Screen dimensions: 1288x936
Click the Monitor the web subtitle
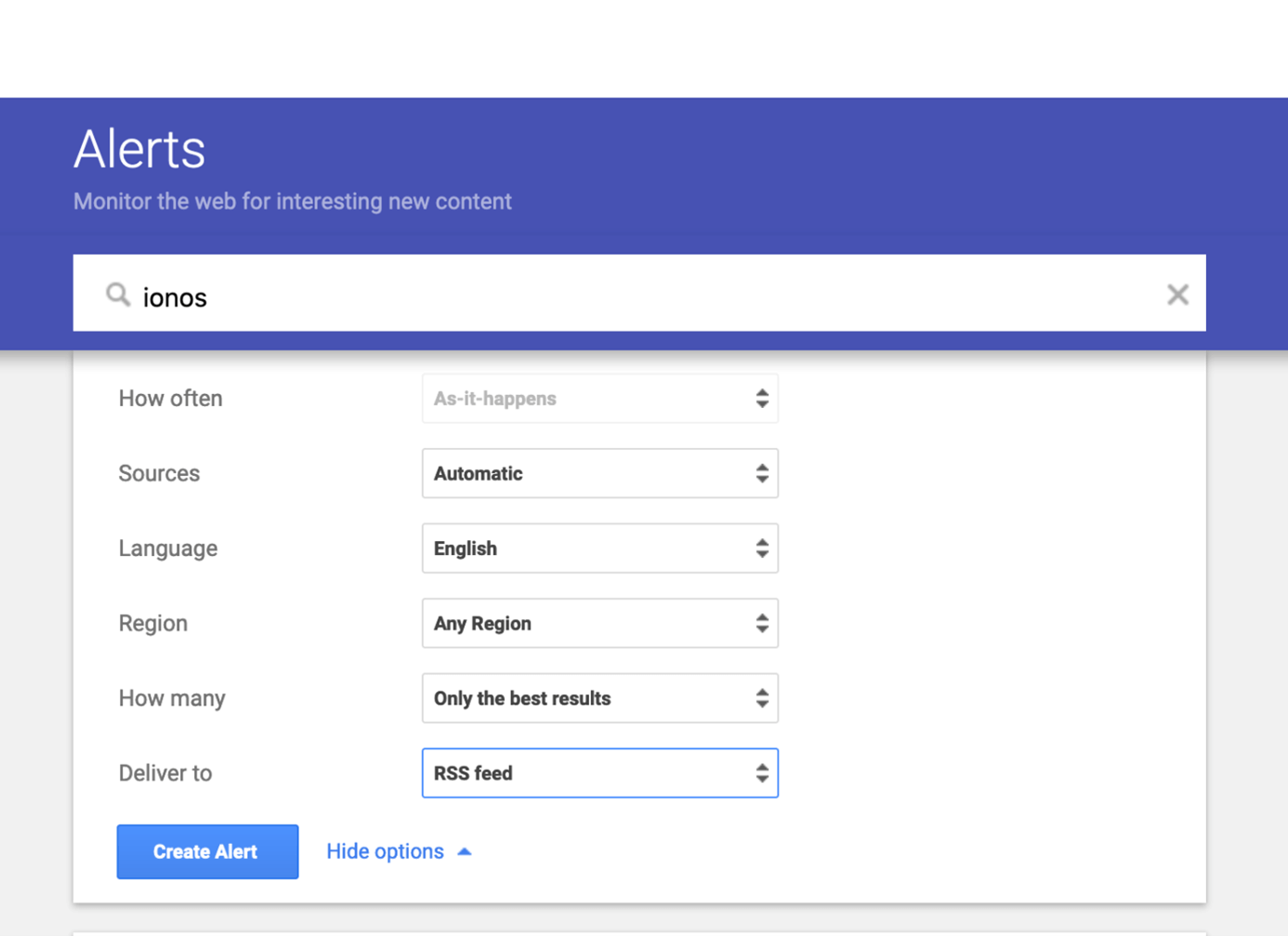(292, 201)
